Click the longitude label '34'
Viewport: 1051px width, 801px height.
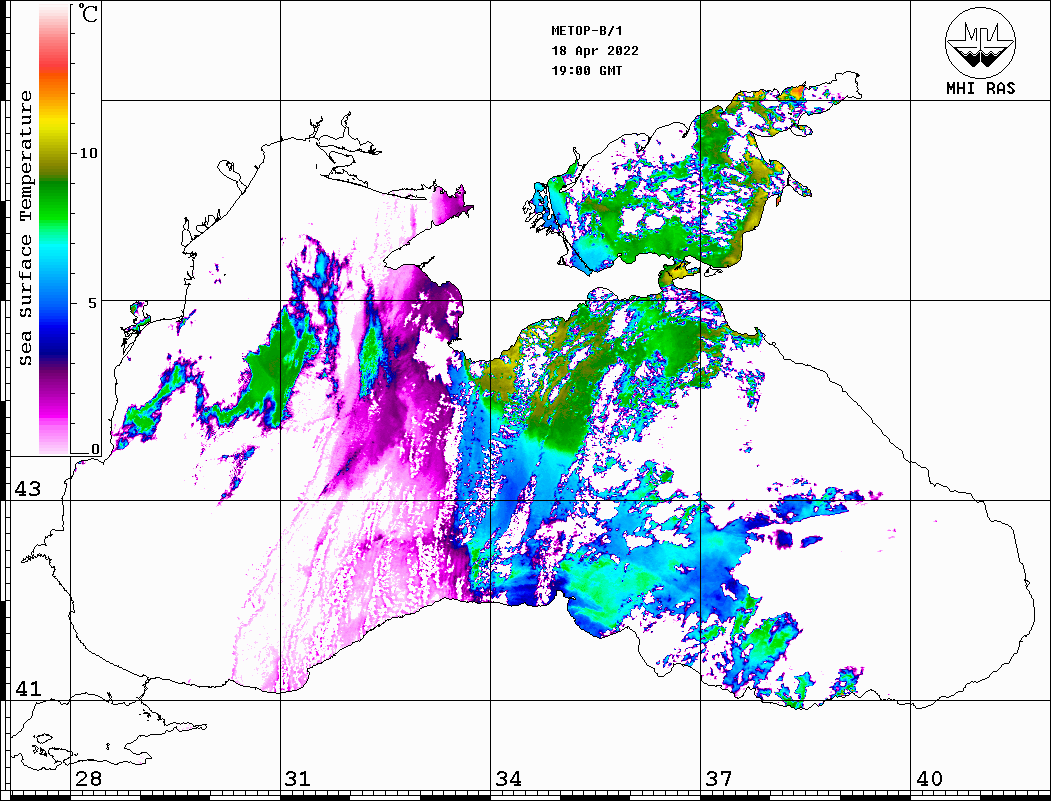click(x=508, y=778)
